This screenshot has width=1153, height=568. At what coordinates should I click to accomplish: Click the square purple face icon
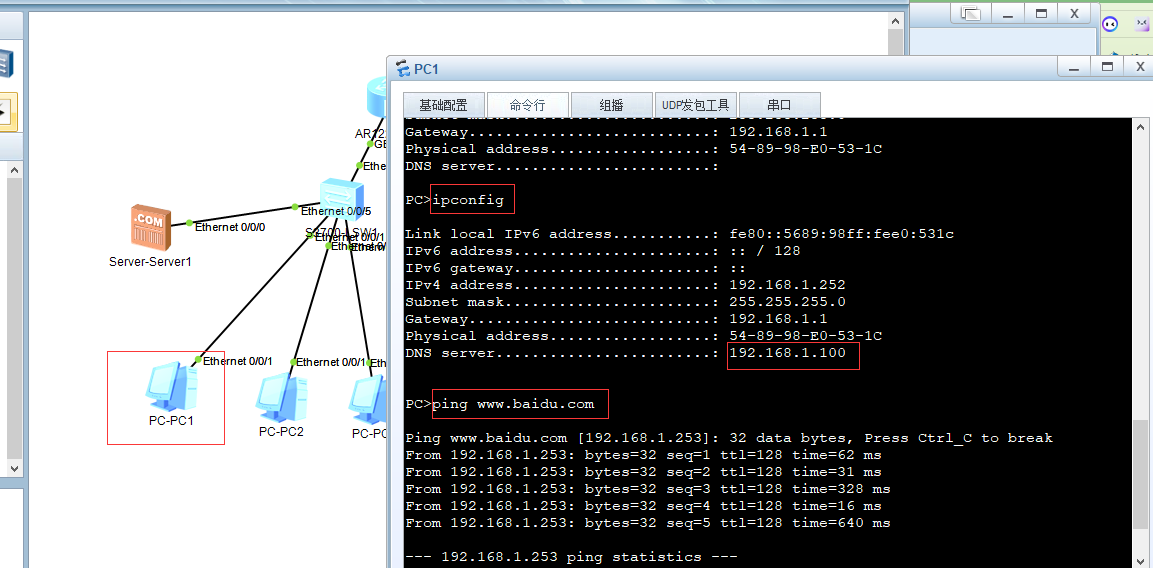(1143, 24)
